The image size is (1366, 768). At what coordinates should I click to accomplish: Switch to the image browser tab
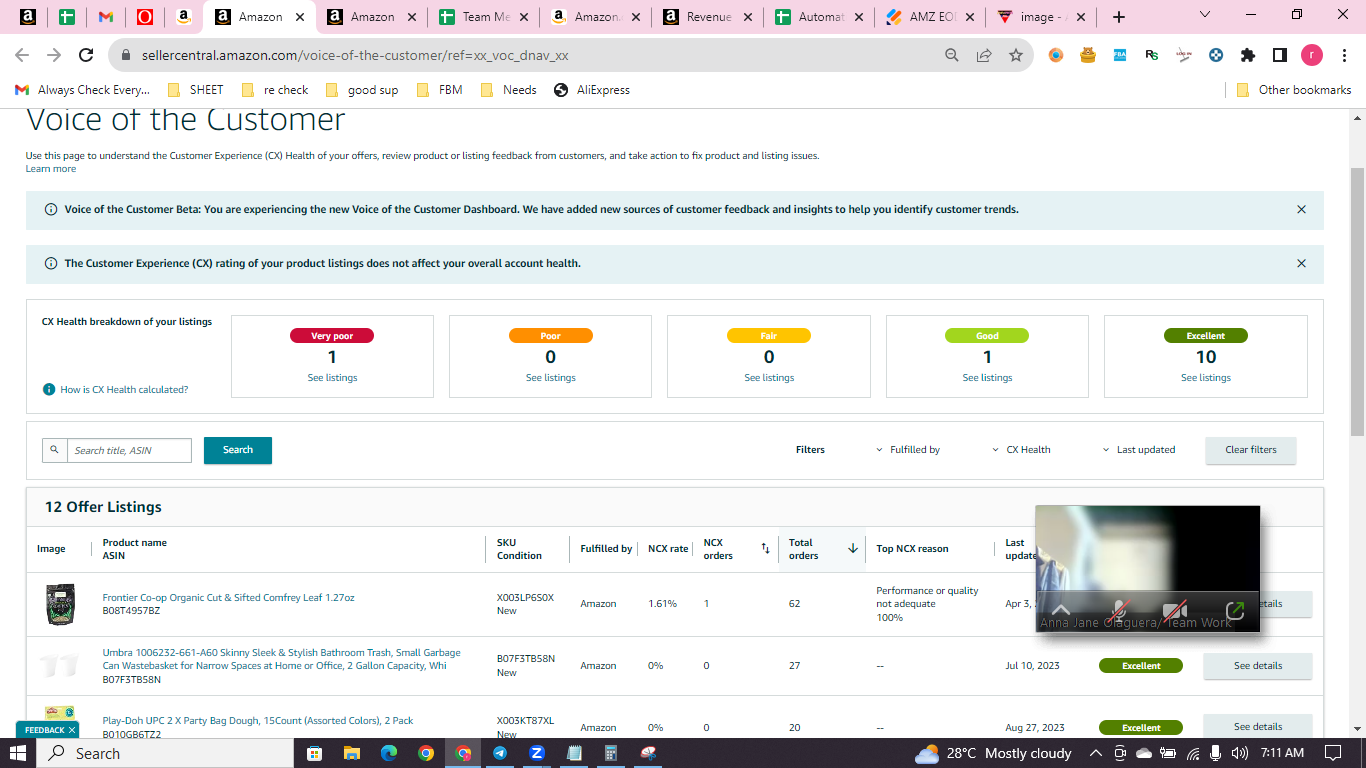[x=1043, y=17]
